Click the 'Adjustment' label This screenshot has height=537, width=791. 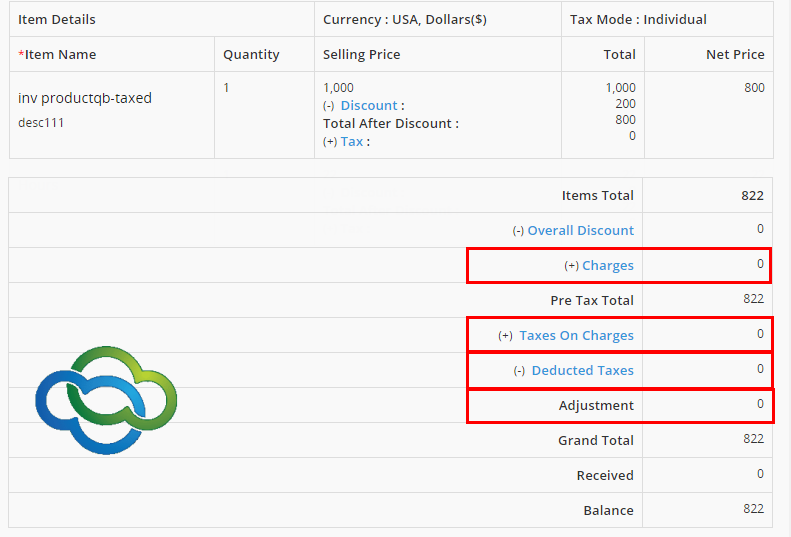pos(596,405)
